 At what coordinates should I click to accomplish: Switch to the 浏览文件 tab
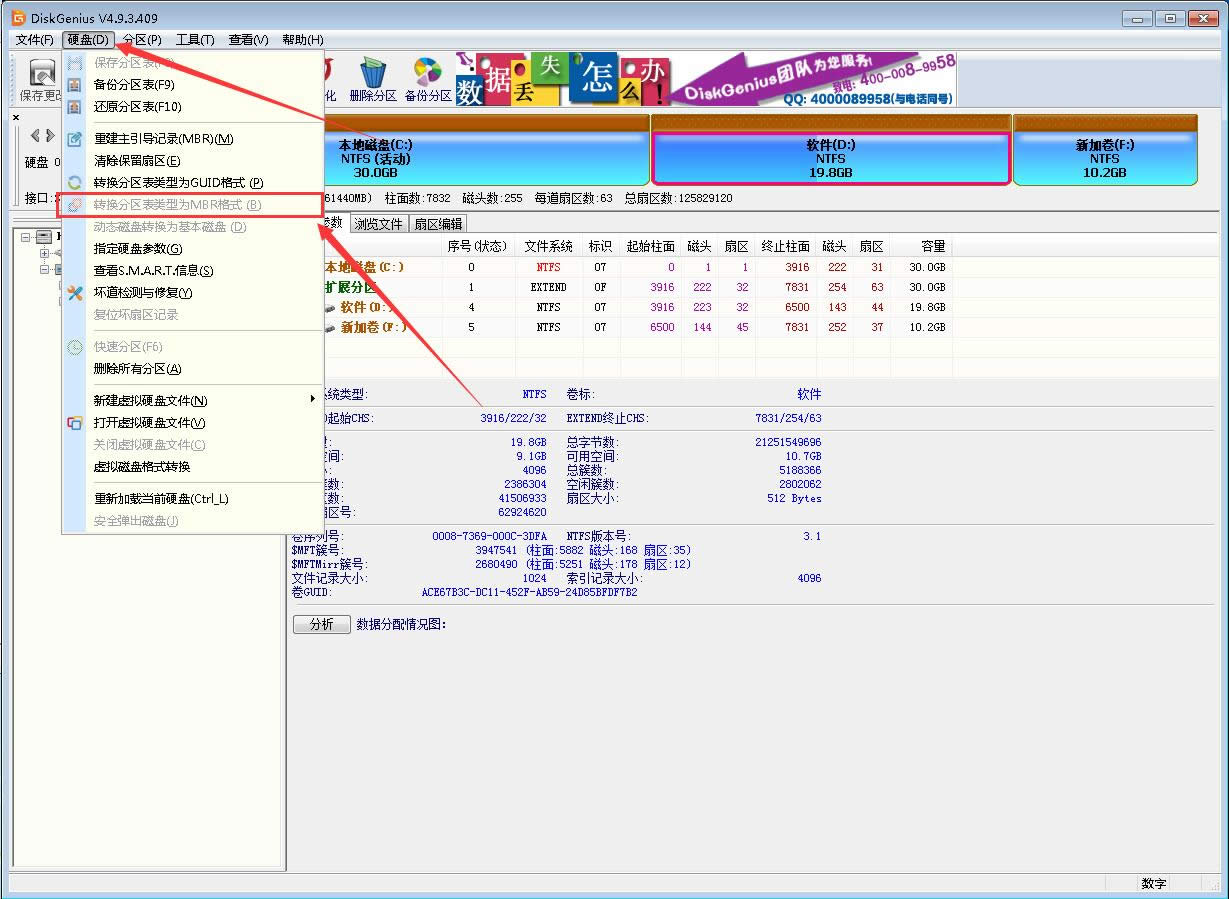pyautogui.click(x=378, y=222)
